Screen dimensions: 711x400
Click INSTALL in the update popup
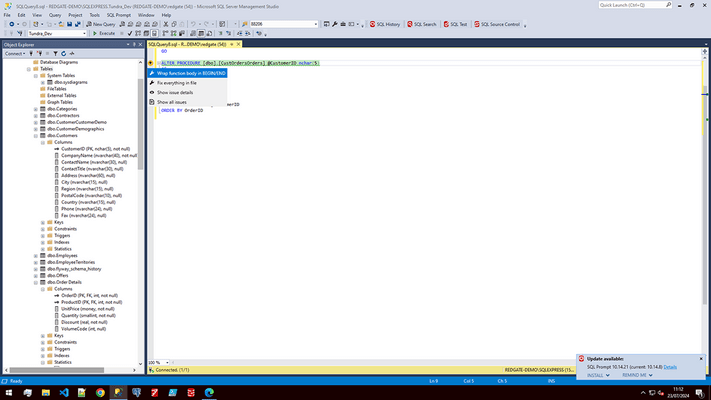[x=596, y=375]
